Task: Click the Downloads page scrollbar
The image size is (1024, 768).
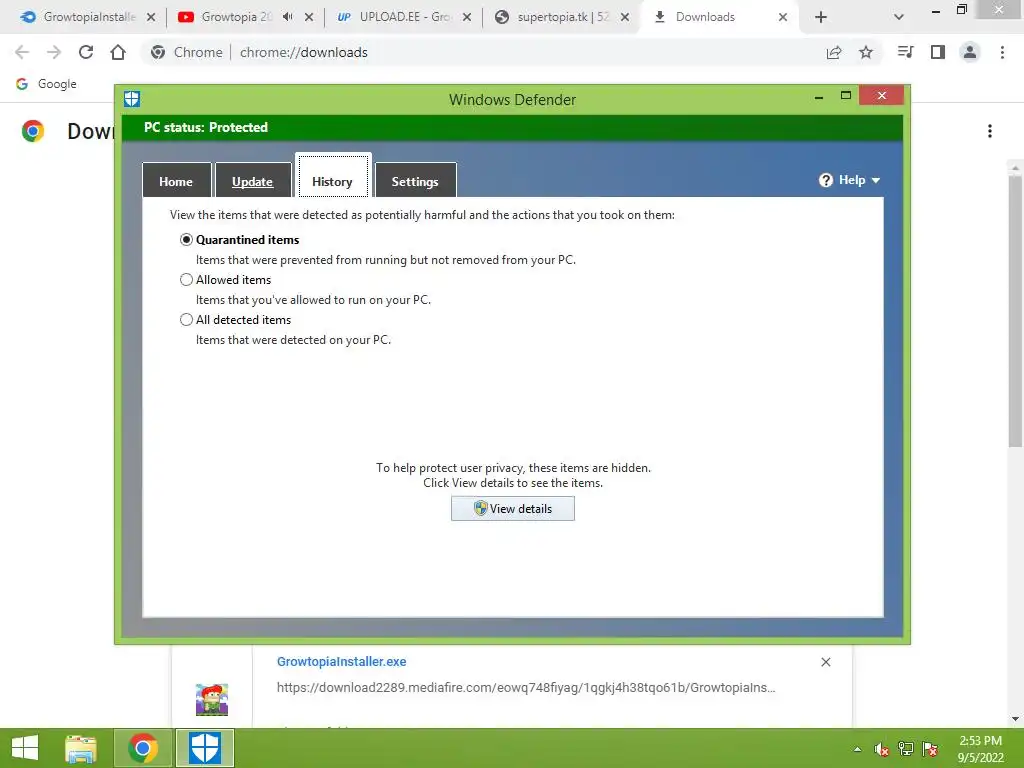Action: [x=1015, y=310]
